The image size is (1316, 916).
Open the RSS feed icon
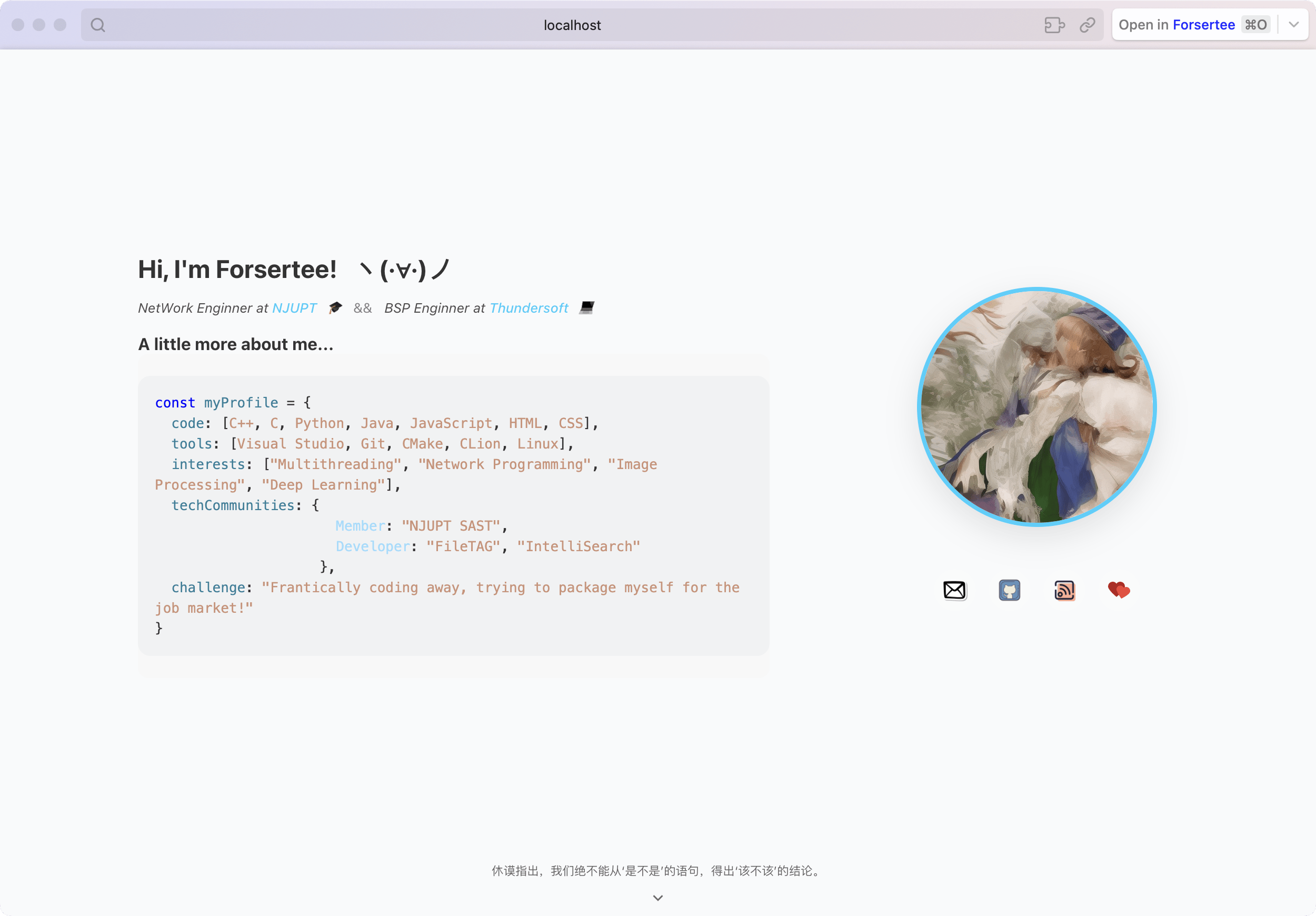(1064, 590)
